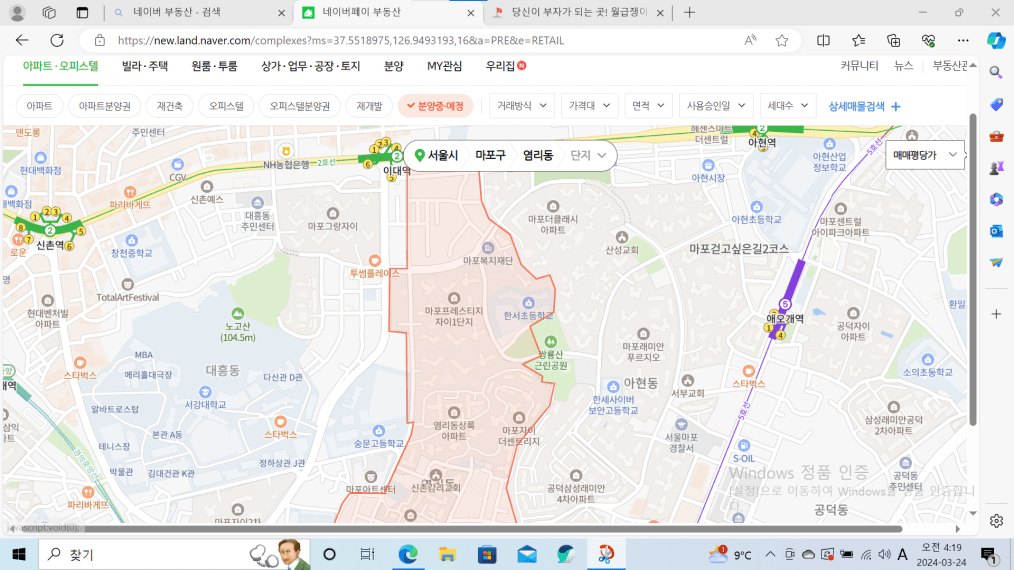Click the page vertical scrollbar
This screenshot has height=570, width=1014.
coord(973,269)
